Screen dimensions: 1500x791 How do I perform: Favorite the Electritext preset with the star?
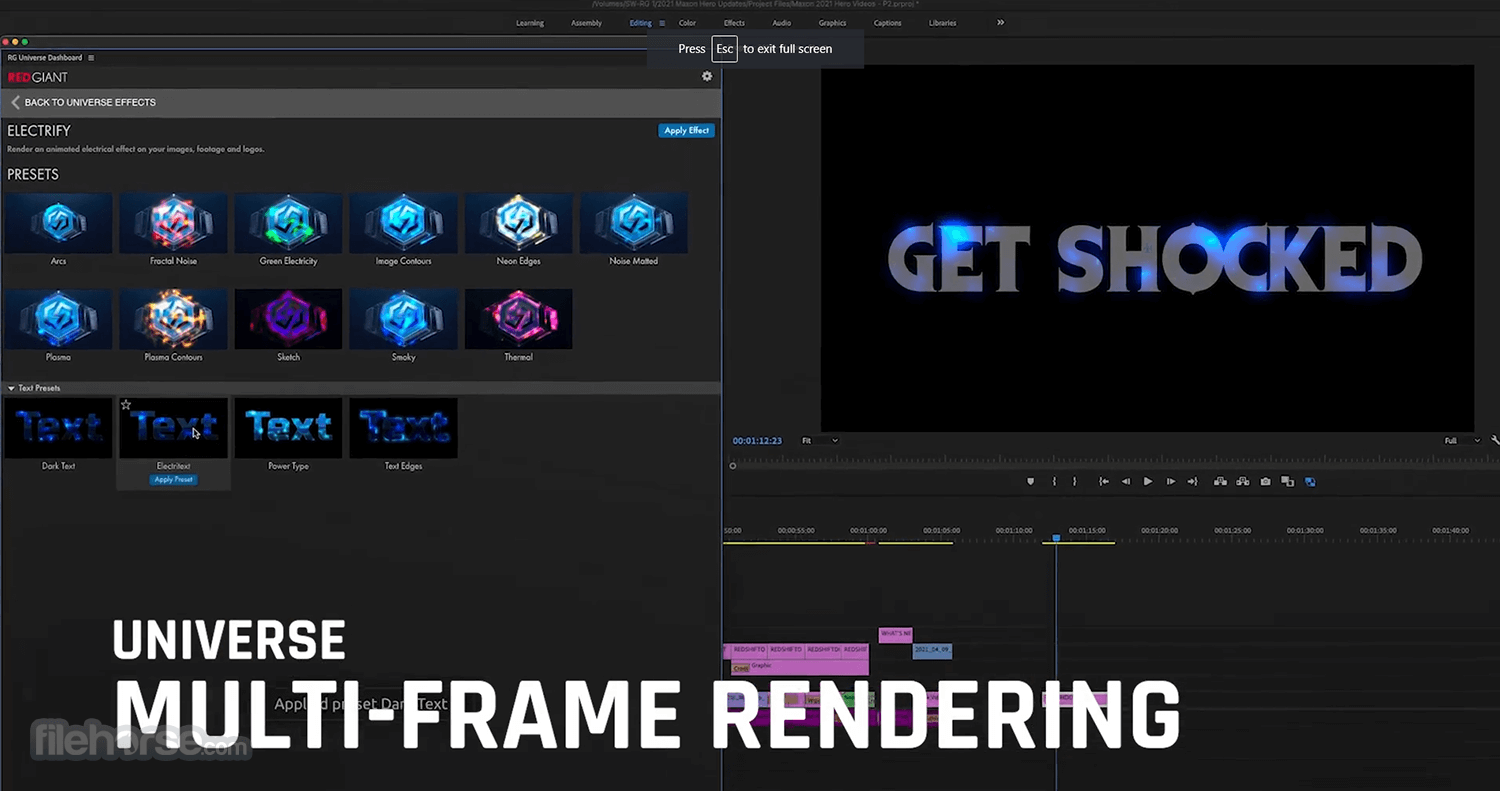pyautogui.click(x=126, y=405)
